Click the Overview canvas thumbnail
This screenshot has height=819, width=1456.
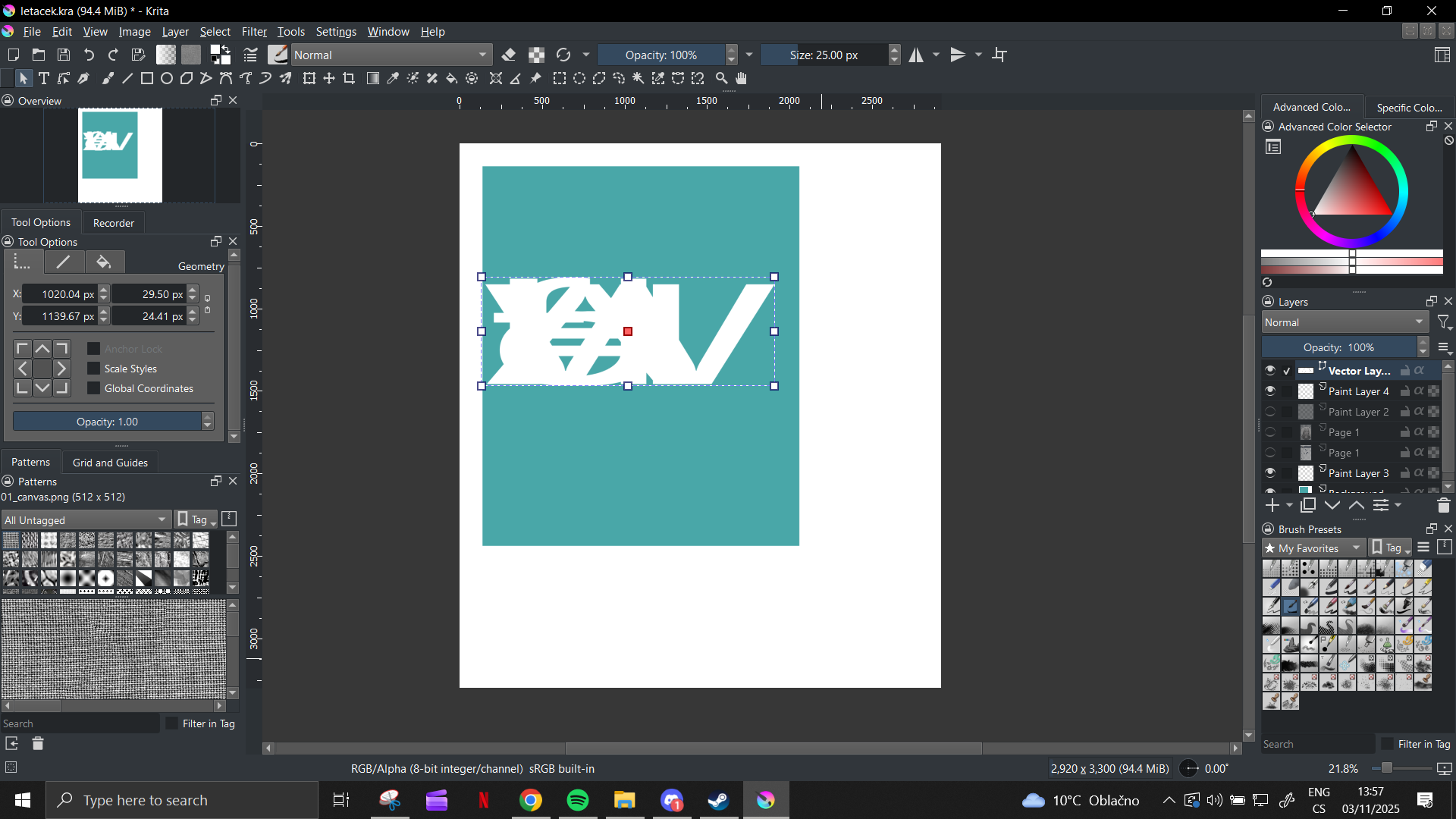121,155
